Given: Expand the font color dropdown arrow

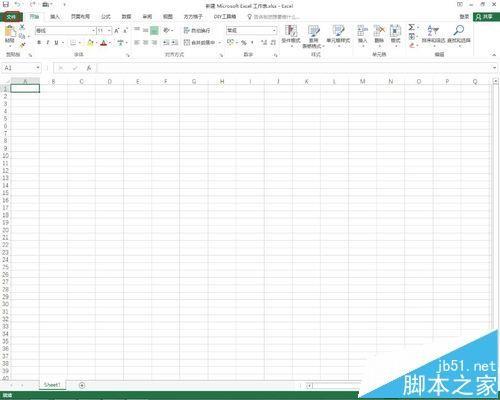Looking at the screenshot, I should (x=110, y=43).
